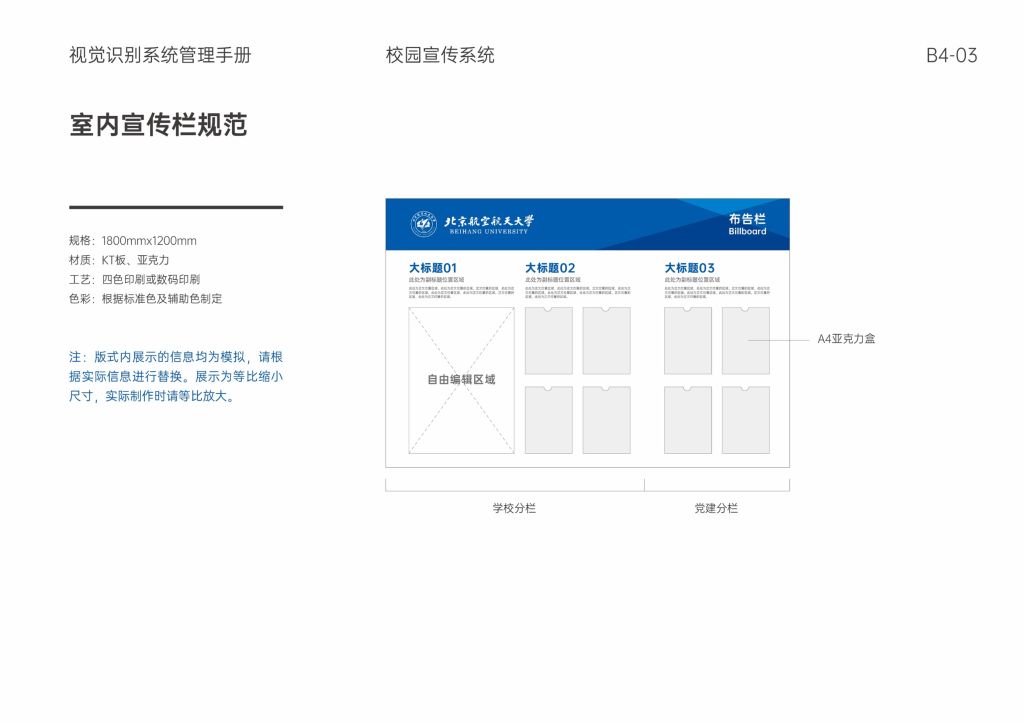This screenshot has height=723, width=1024.
Task: Click the 校园宣传系统 header text
Action: tap(440, 55)
